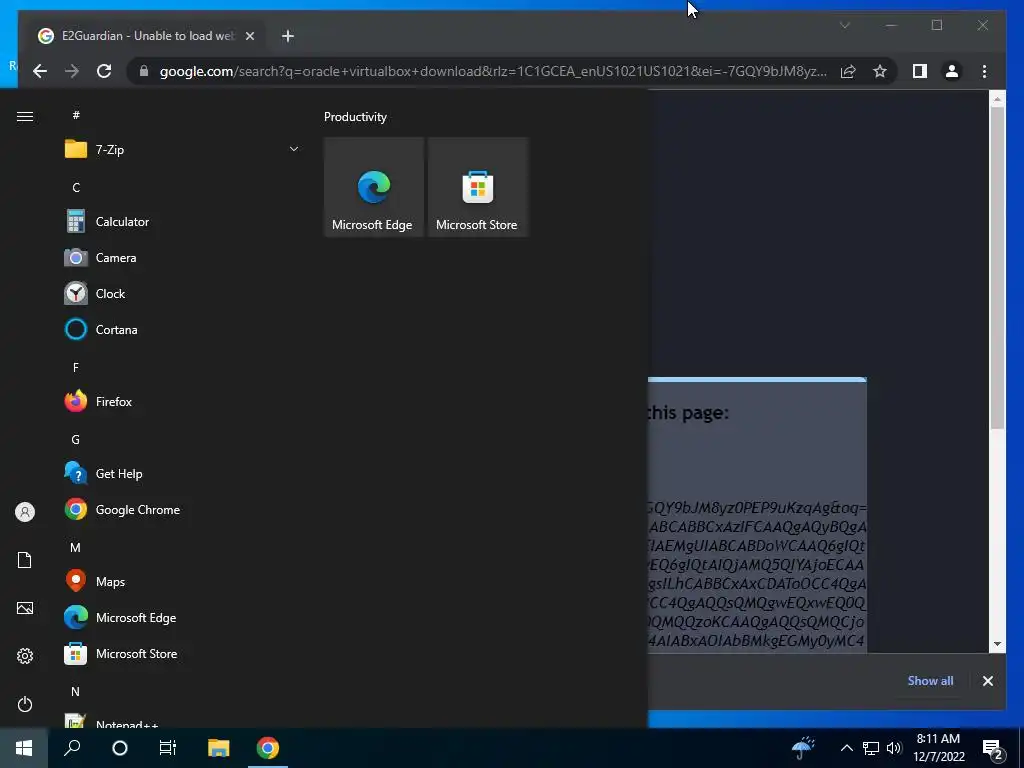Open Chrome three-dot menu
The image size is (1024, 768).
984,71
